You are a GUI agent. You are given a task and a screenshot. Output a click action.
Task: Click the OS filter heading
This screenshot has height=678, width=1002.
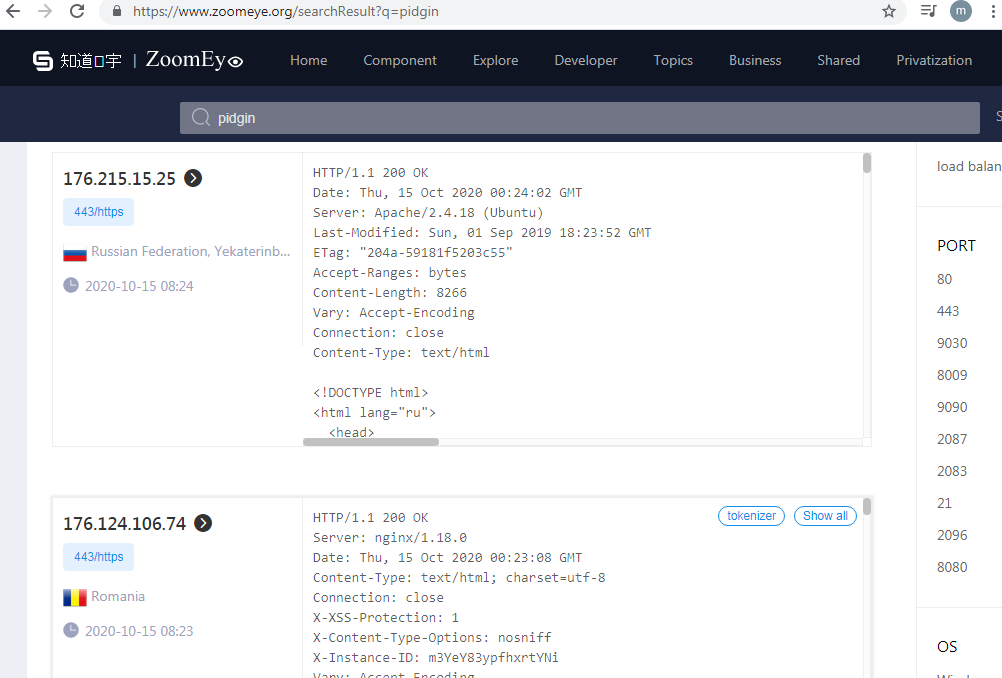[x=947, y=647]
